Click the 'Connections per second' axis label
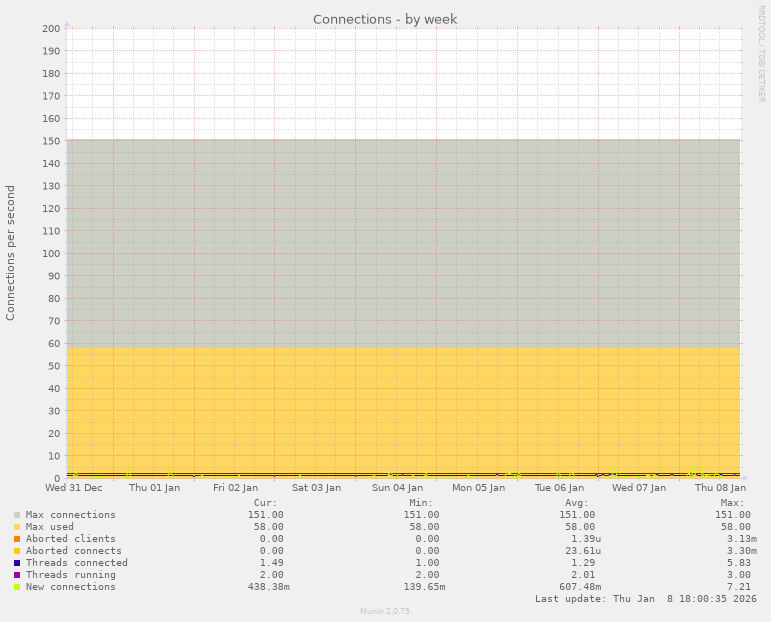The image size is (771, 622). 11,252
